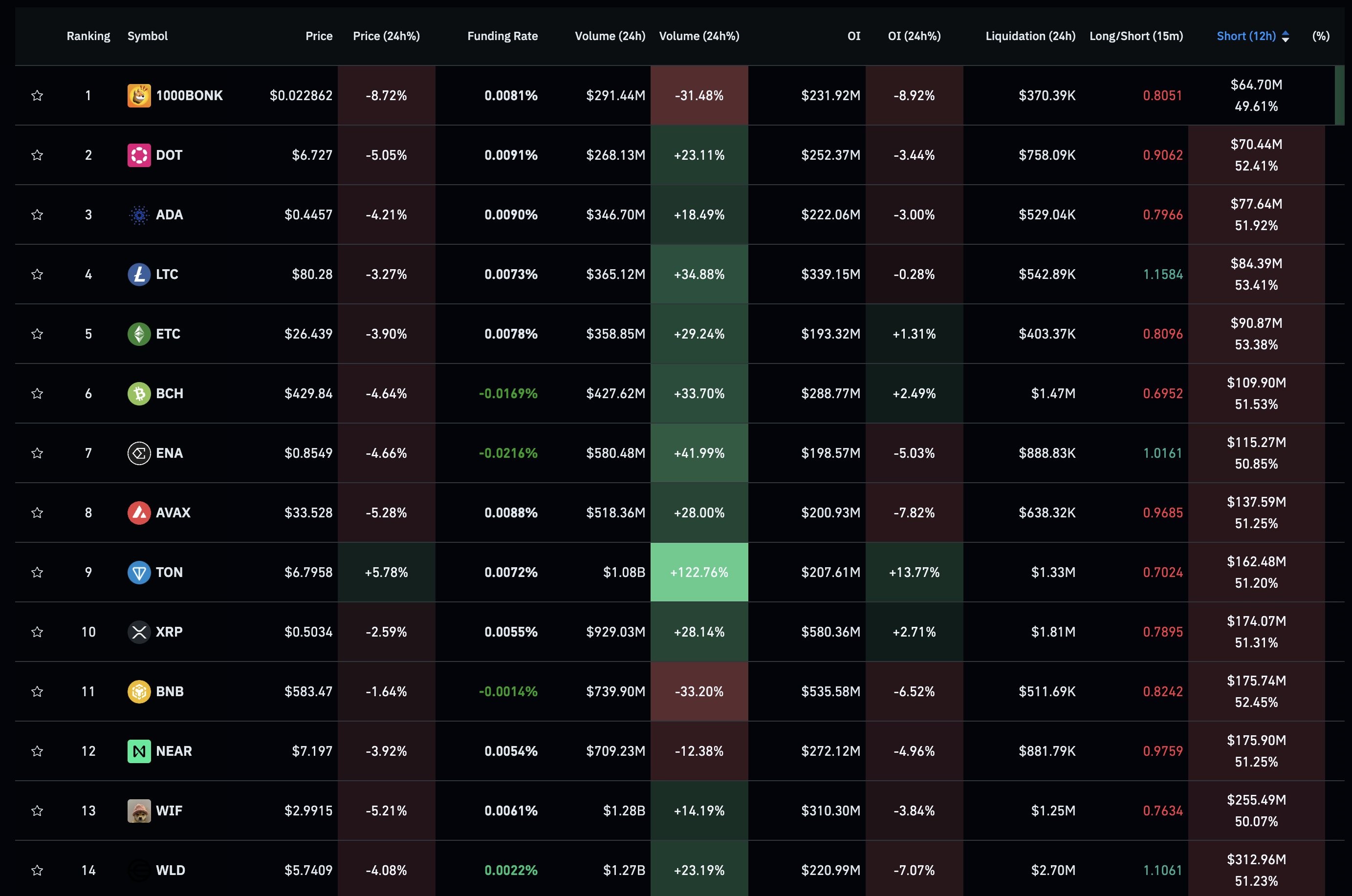Toggle the WIF favorite star
The image size is (1352, 896).
37,811
